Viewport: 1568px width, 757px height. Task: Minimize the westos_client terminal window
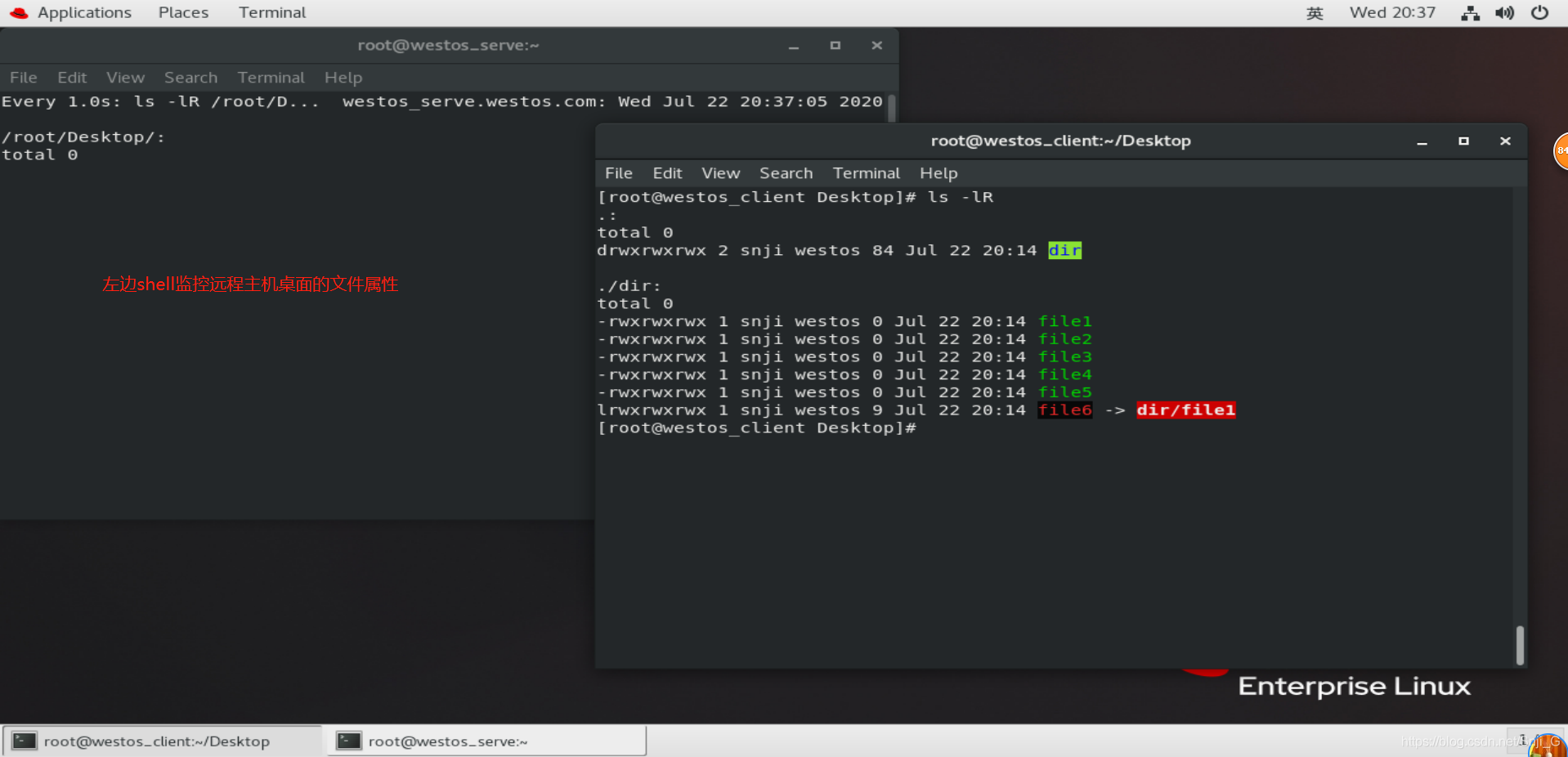tap(1422, 141)
